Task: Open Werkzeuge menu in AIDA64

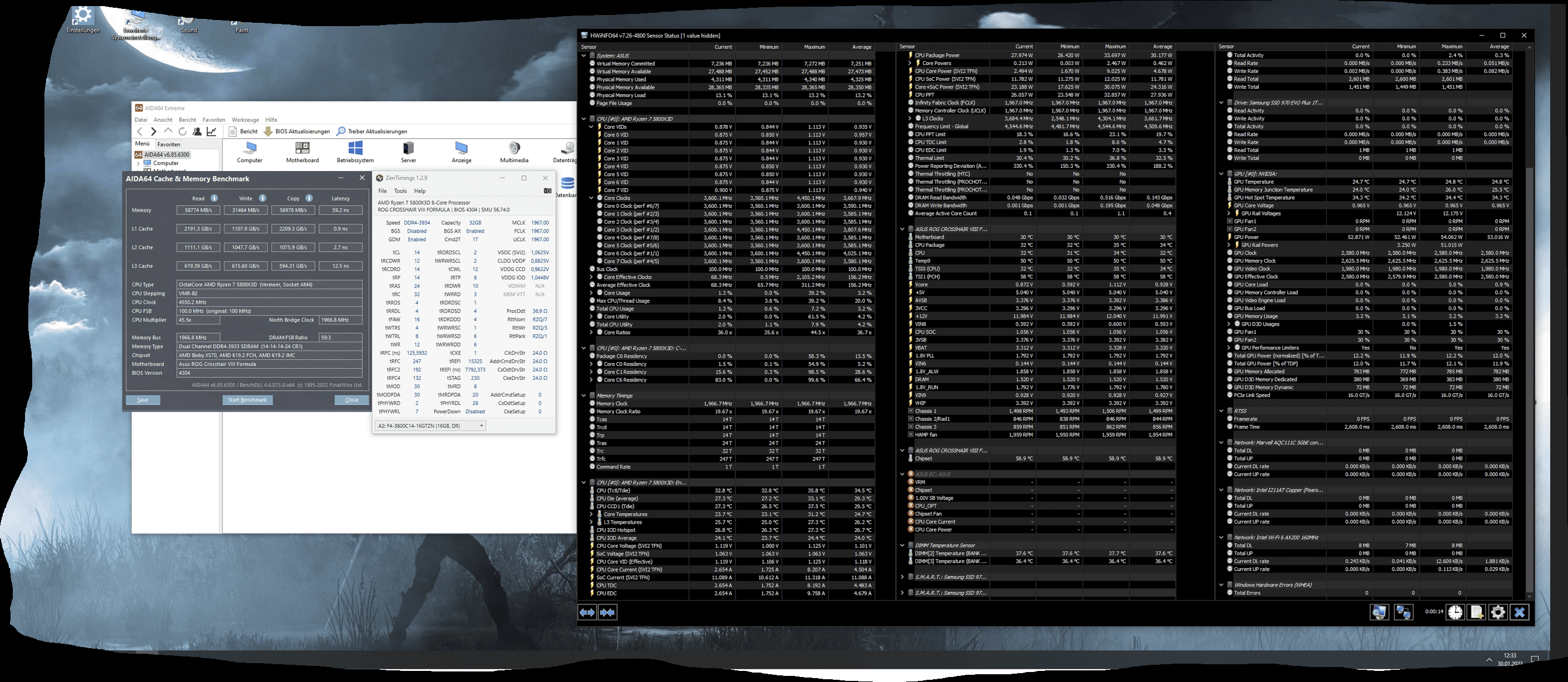Action: 245,120
